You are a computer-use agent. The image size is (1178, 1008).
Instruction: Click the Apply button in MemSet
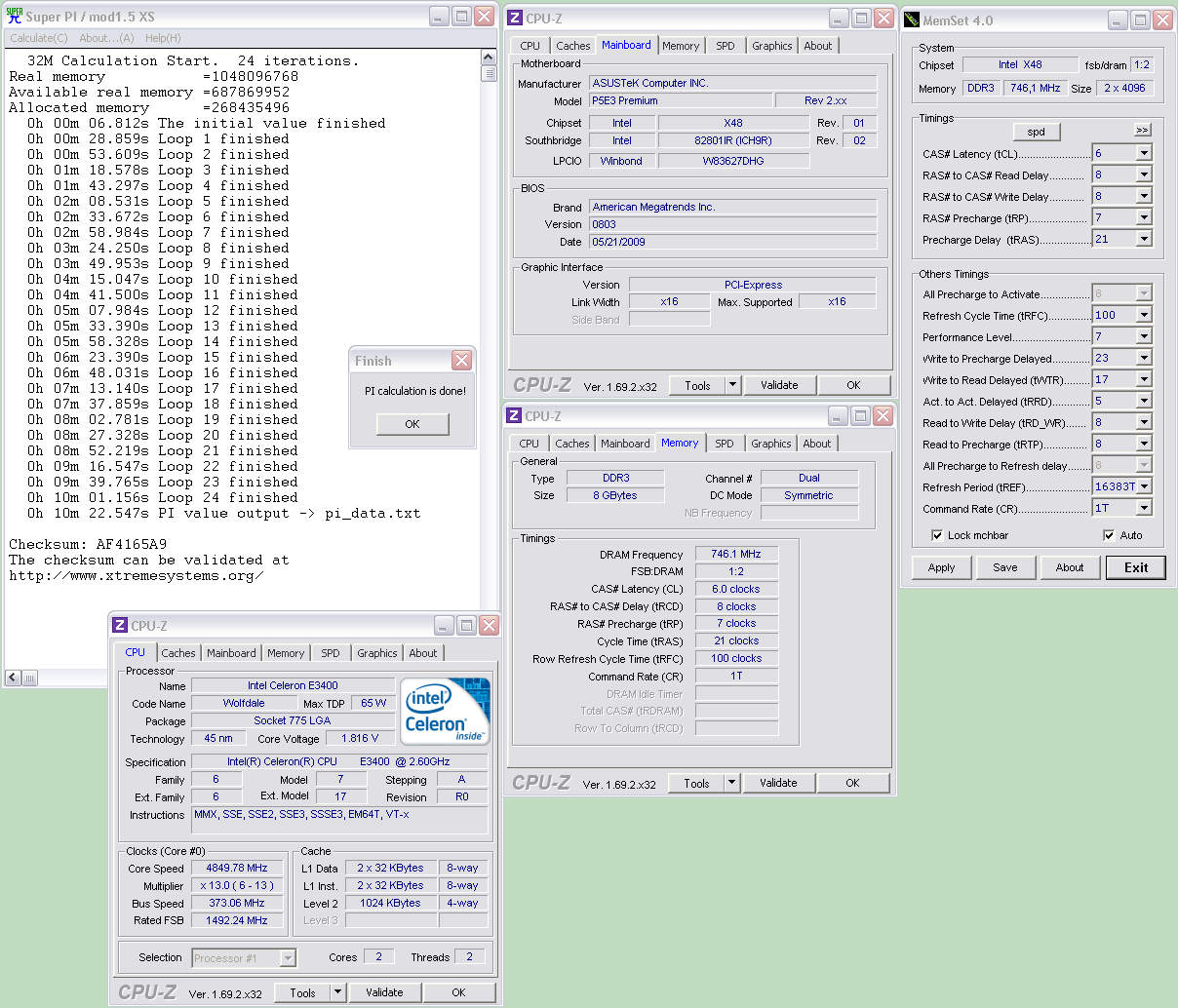click(x=941, y=567)
